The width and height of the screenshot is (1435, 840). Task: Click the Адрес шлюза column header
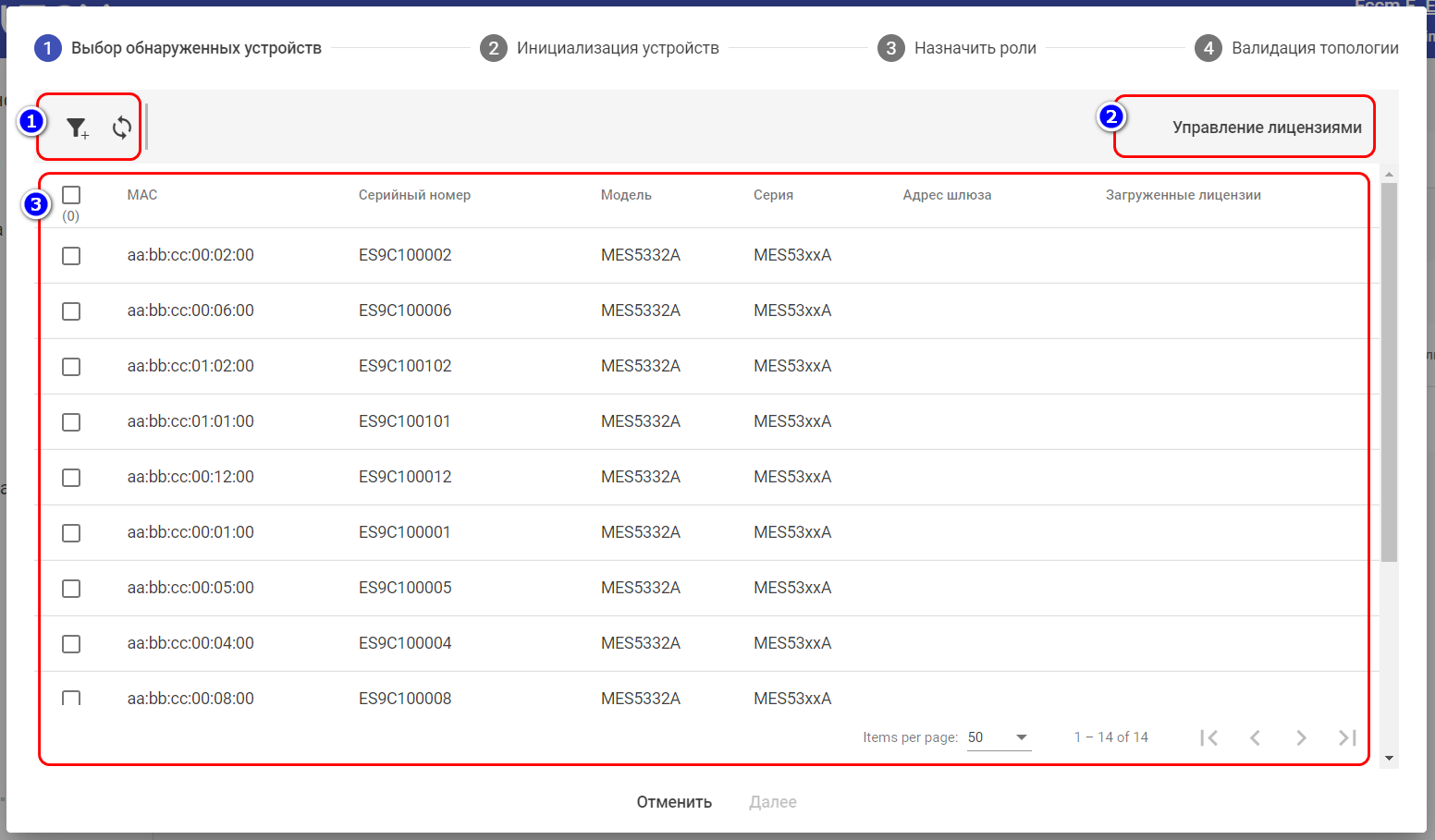pyautogui.click(x=947, y=195)
